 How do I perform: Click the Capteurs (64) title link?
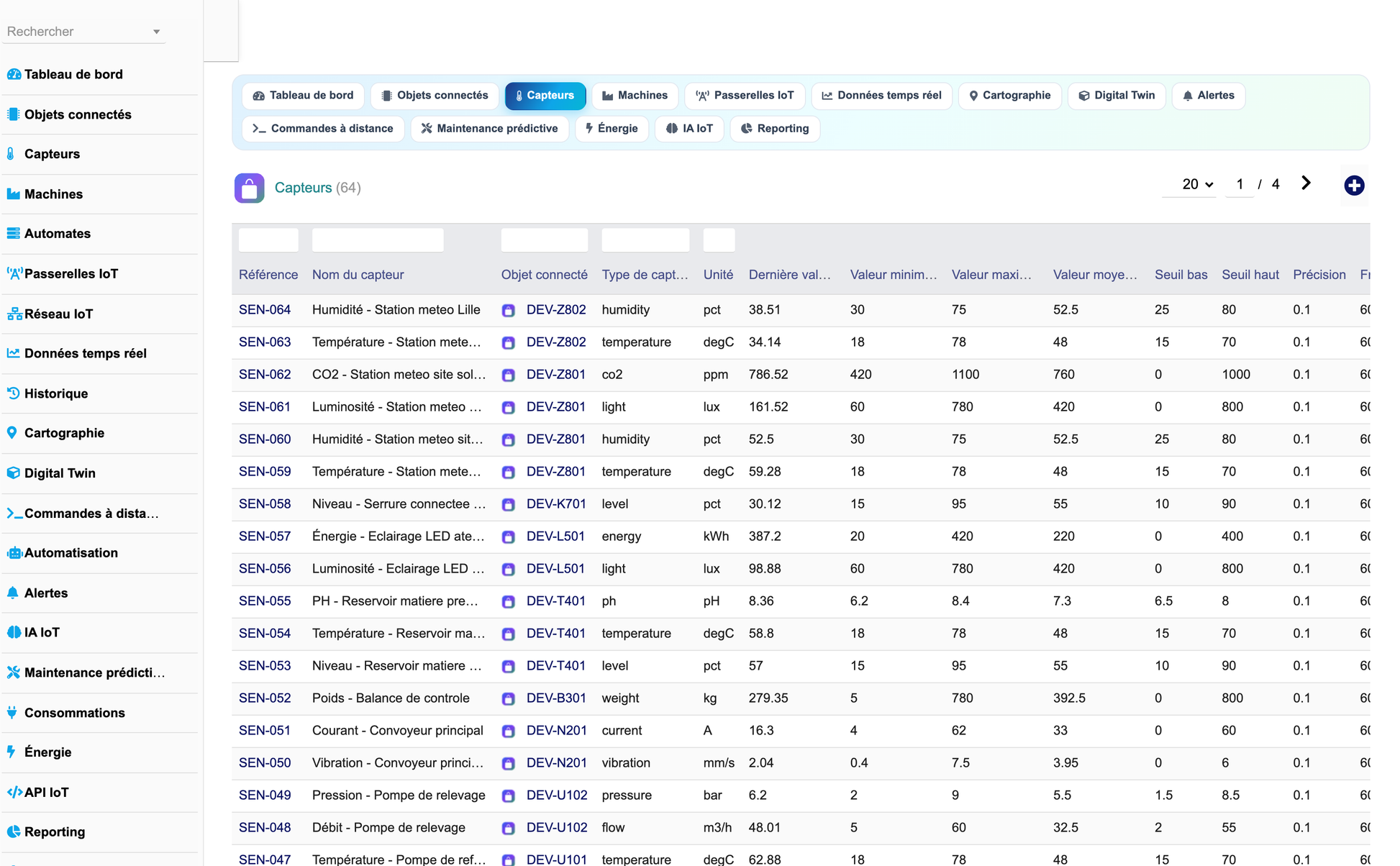(317, 188)
